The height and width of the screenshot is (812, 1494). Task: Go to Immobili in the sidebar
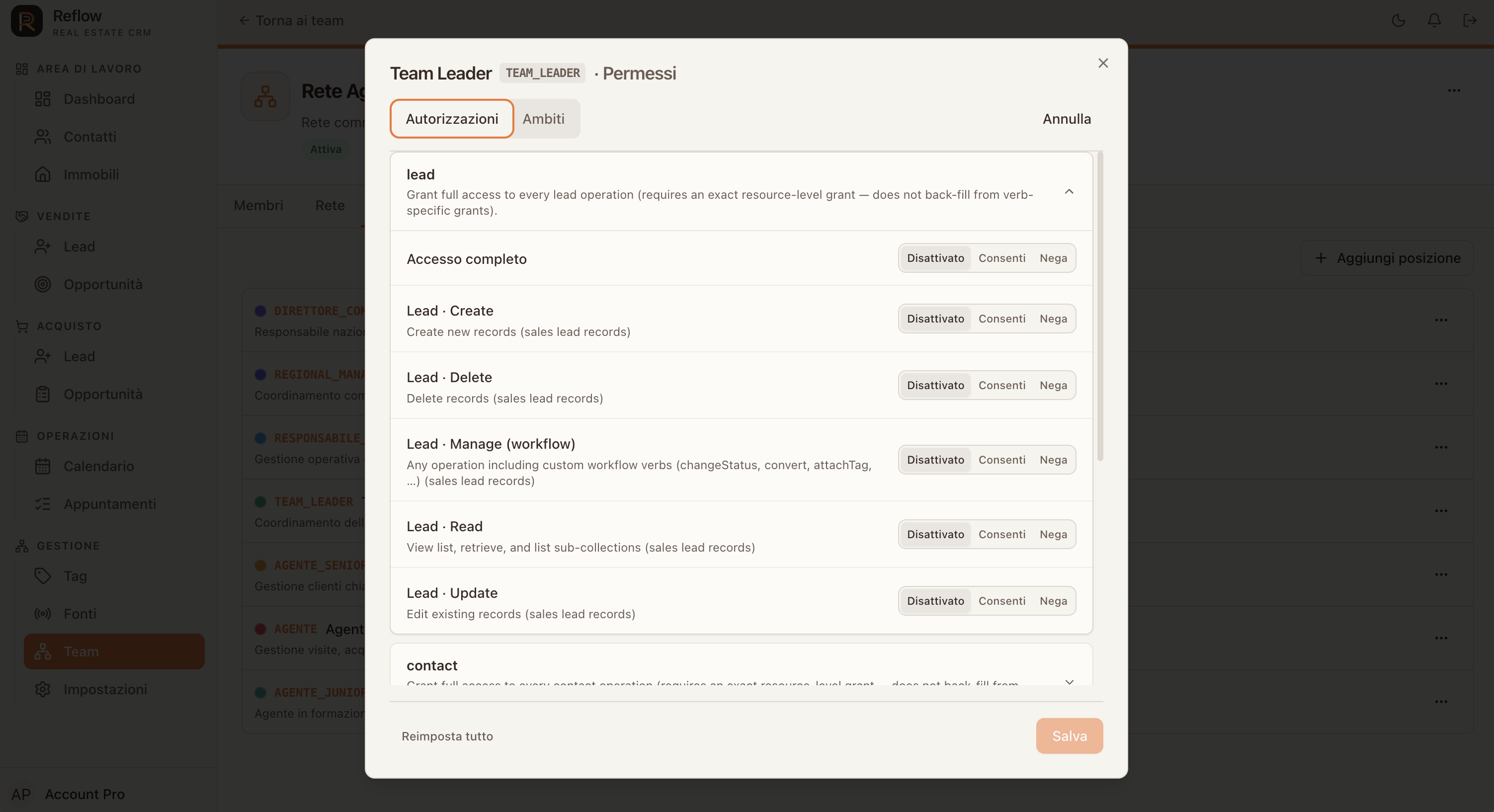pos(114,174)
